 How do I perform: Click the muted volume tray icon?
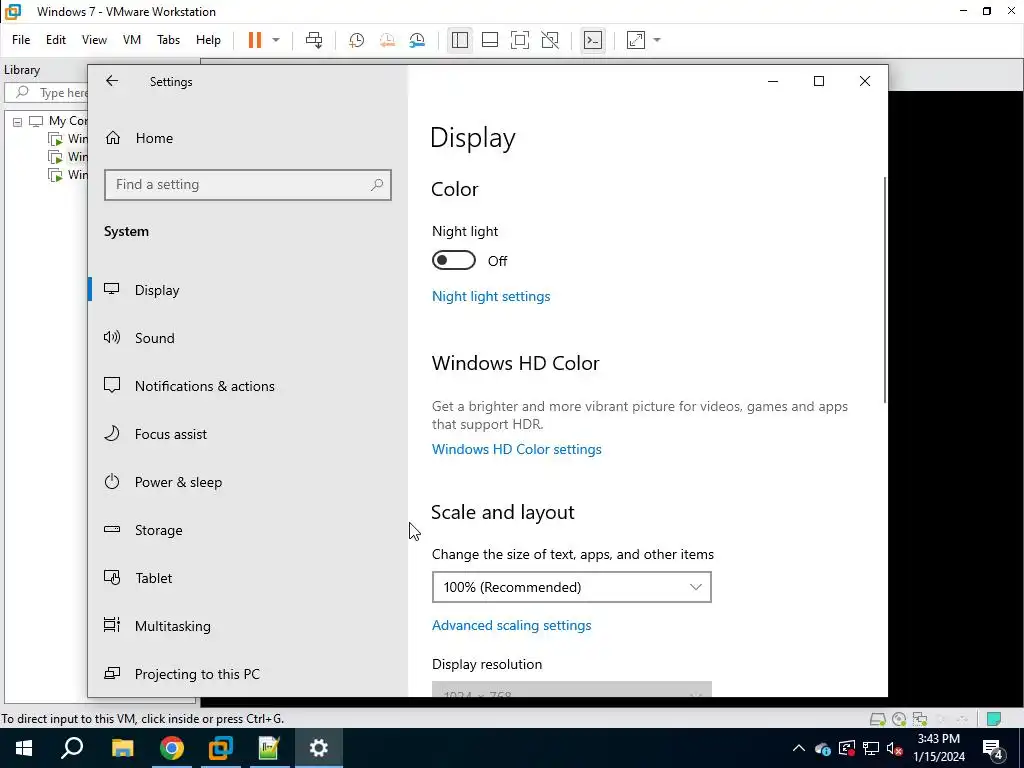895,748
